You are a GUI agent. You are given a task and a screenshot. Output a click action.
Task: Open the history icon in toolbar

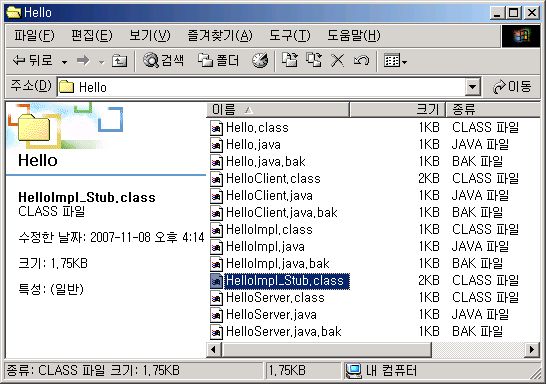tap(260, 61)
